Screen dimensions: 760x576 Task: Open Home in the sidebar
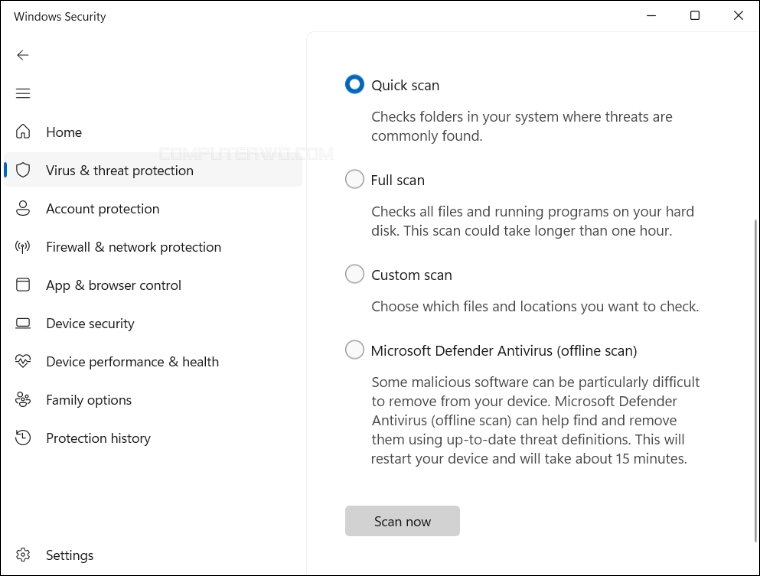[x=153, y=132]
